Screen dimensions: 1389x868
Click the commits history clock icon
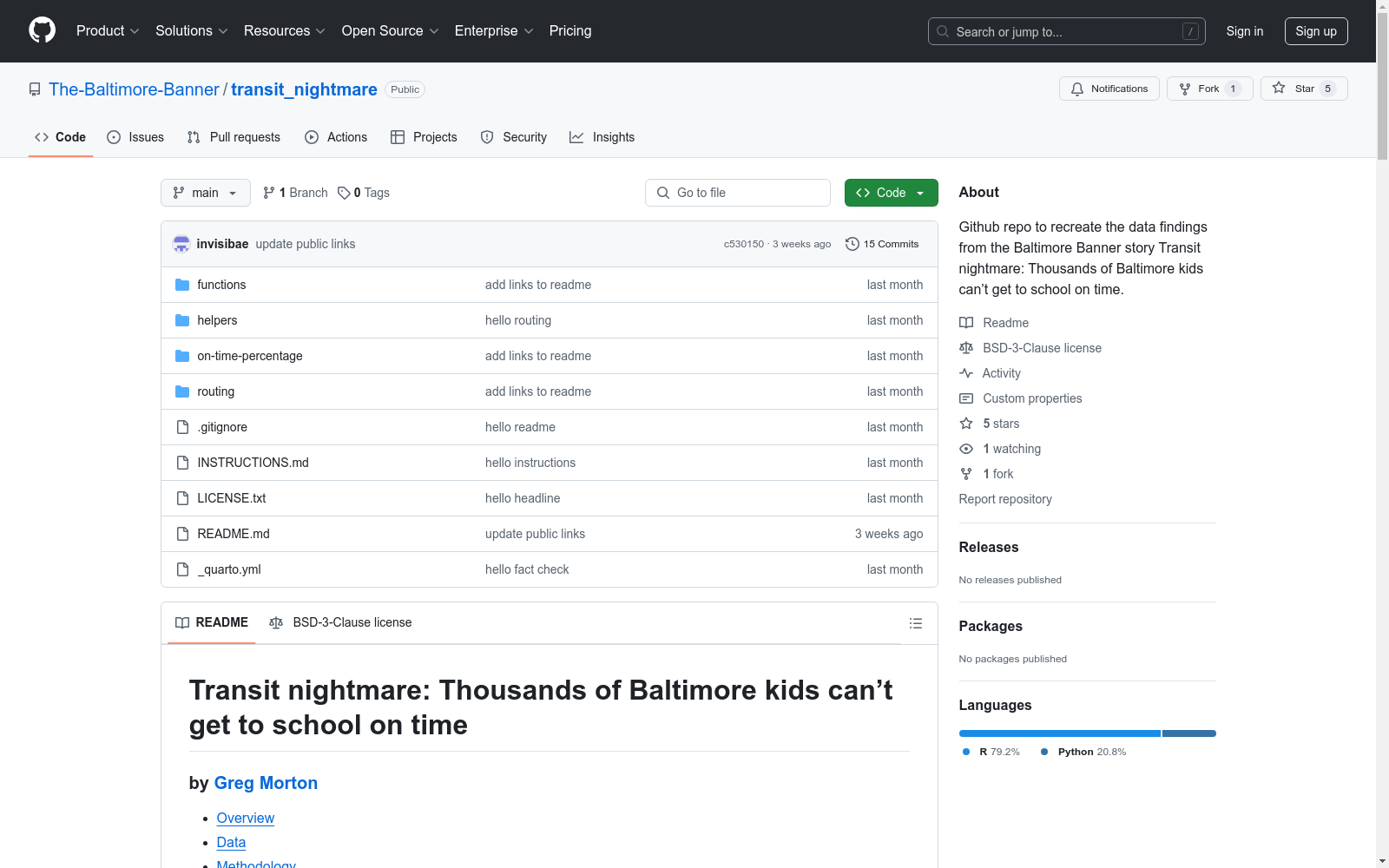click(x=852, y=244)
